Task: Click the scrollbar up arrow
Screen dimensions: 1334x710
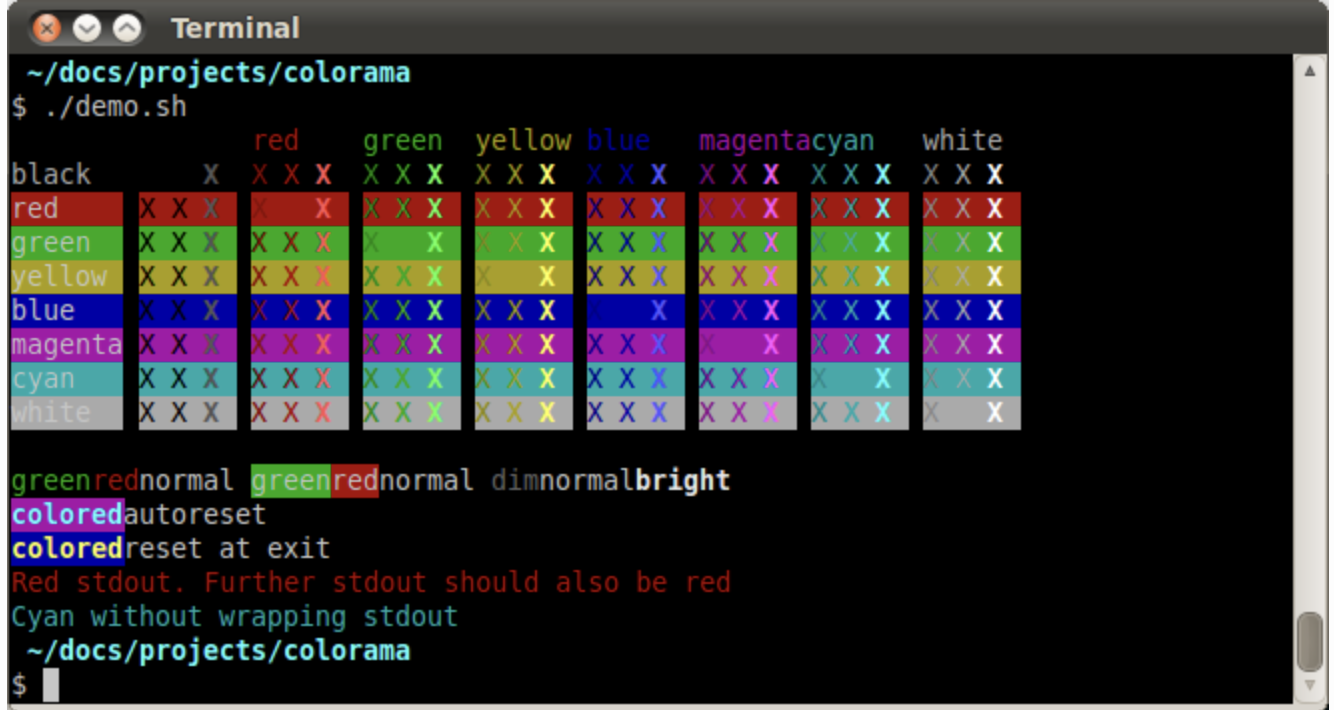Action: click(x=1309, y=72)
